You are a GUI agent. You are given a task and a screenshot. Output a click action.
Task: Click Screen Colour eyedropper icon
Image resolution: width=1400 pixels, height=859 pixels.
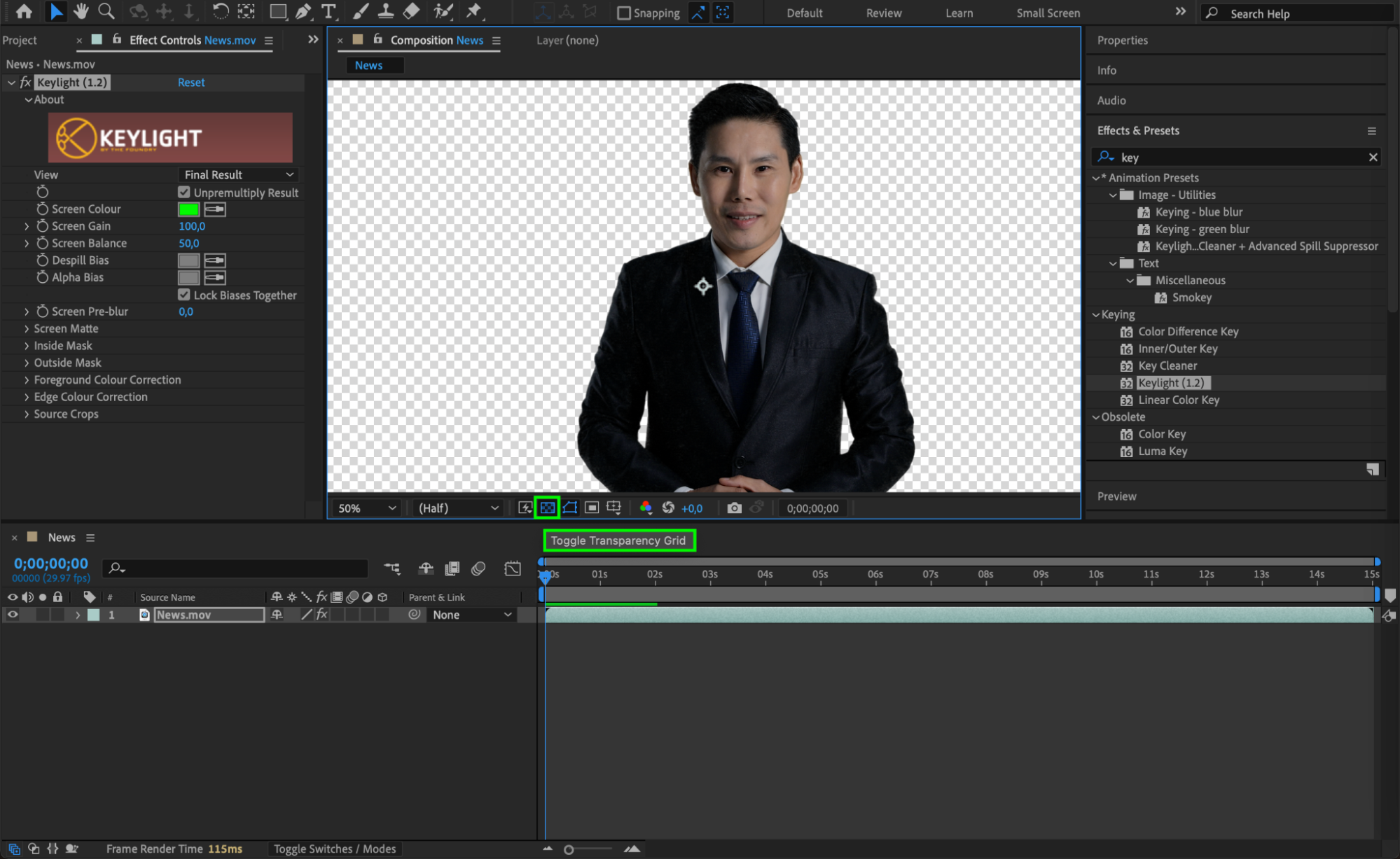point(215,209)
